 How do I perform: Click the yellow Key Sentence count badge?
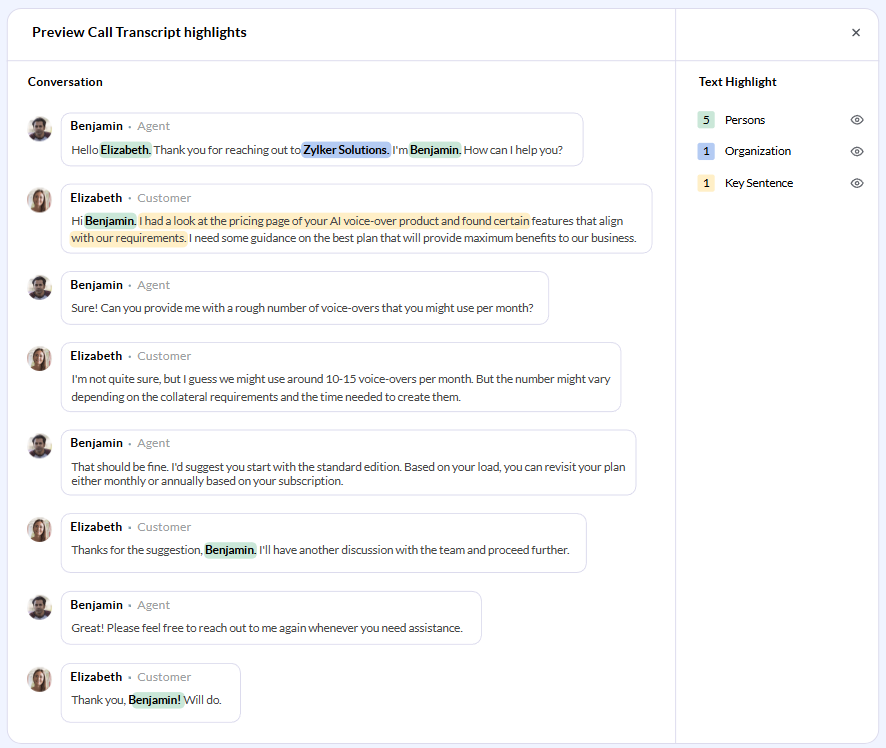706,183
